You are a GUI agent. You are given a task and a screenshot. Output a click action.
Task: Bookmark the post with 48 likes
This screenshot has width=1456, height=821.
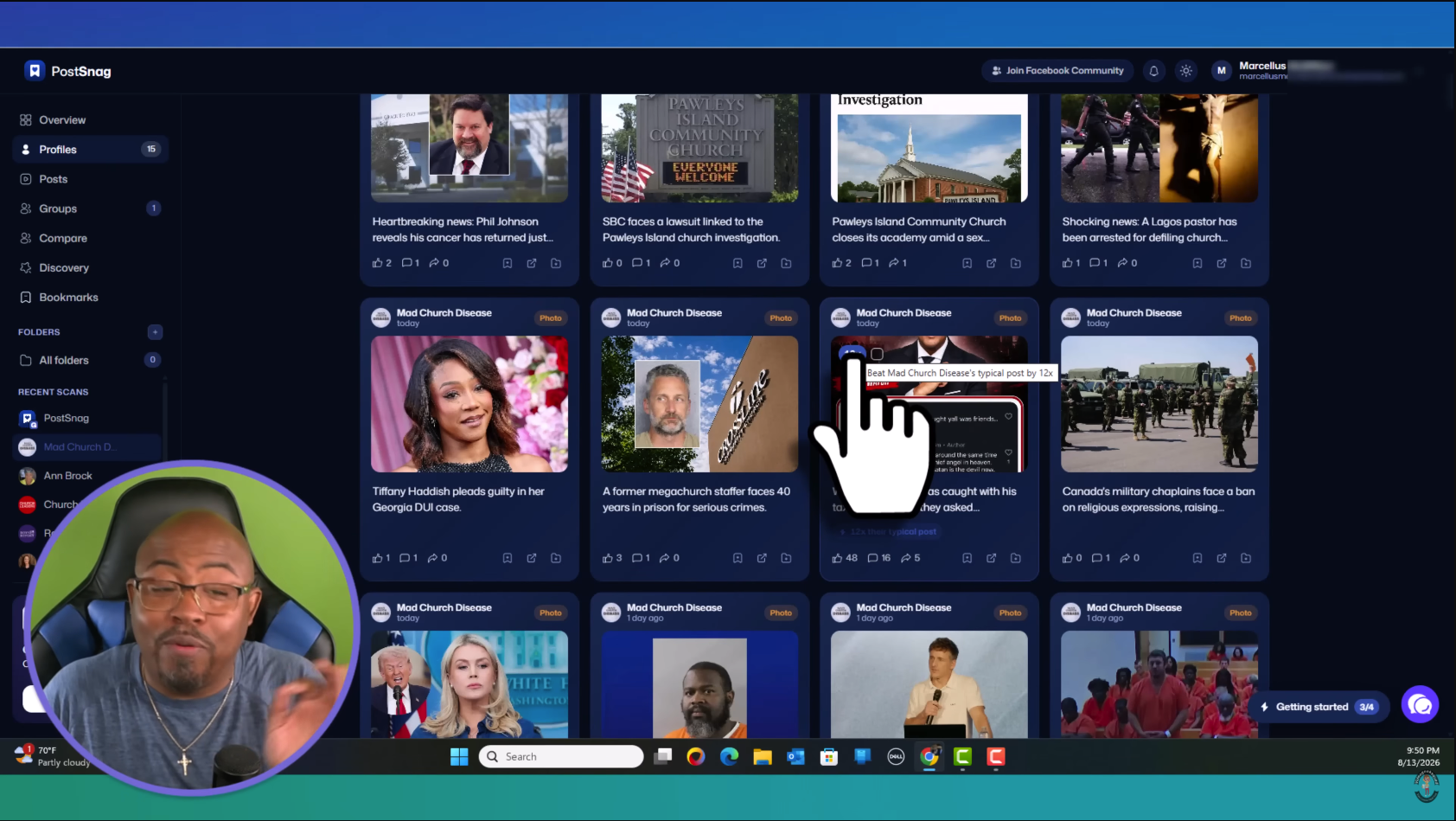[x=967, y=558]
